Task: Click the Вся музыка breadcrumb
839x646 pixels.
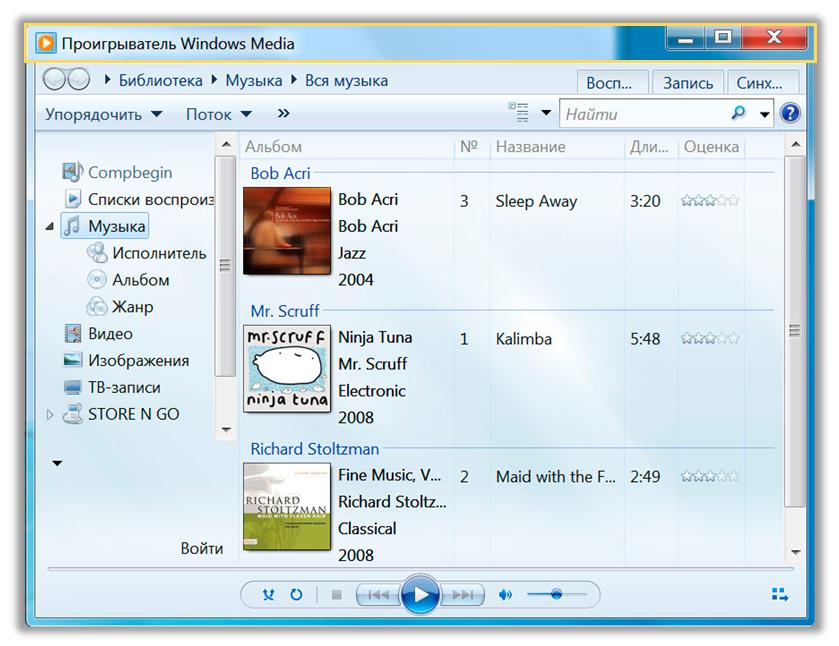Action: tap(347, 80)
